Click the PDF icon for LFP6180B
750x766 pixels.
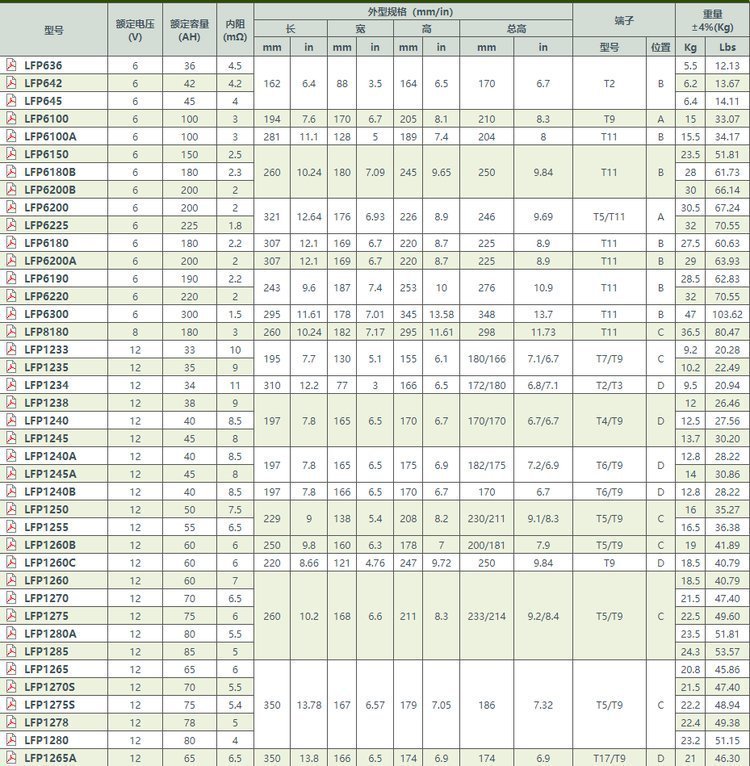click(11, 172)
